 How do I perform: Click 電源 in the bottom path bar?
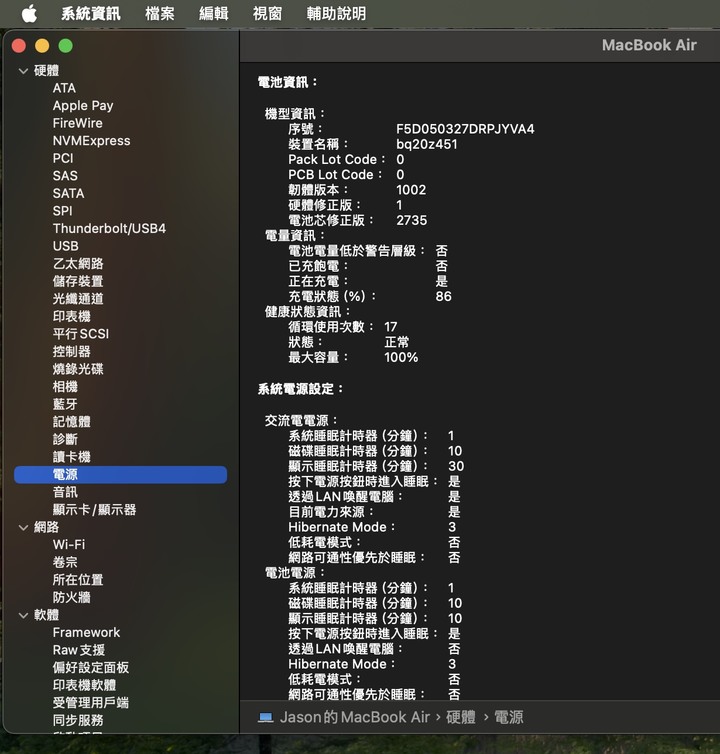(x=509, y=717)
